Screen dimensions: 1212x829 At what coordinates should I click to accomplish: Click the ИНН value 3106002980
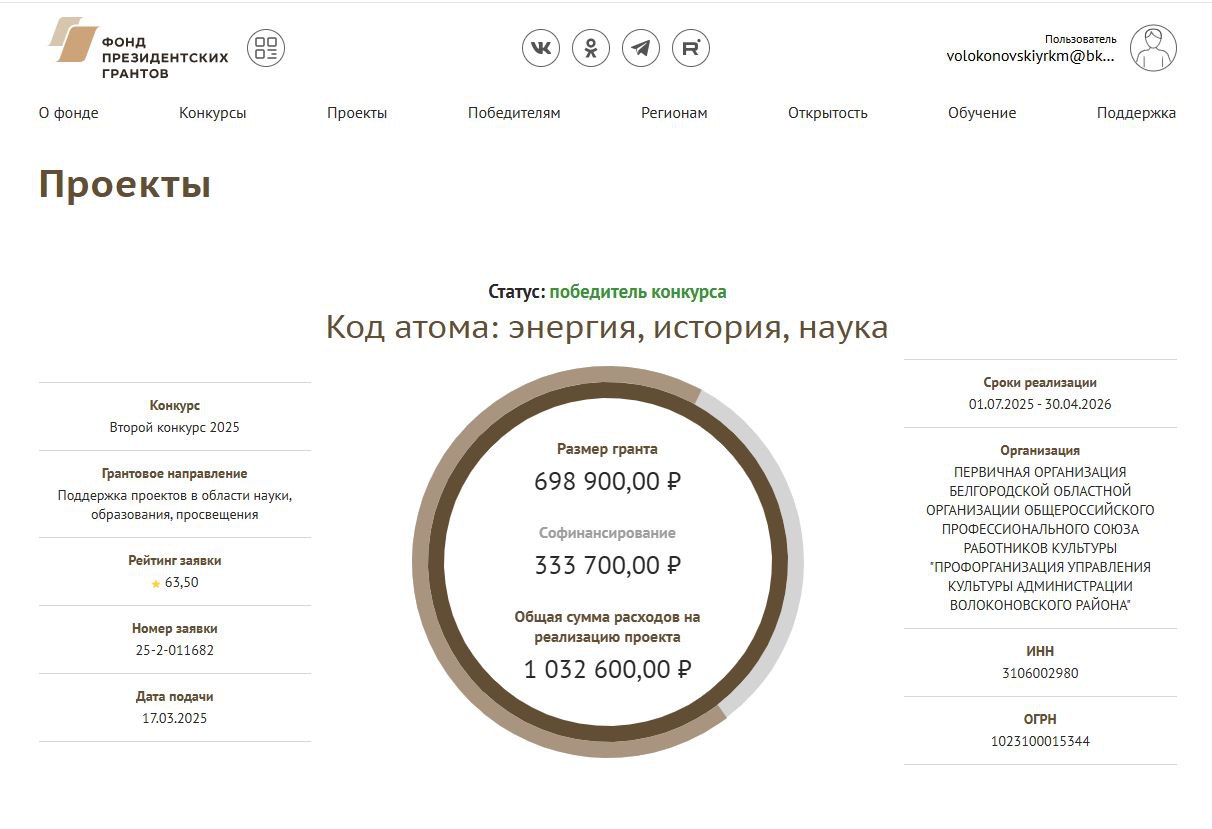click(x=1040, y=673)
